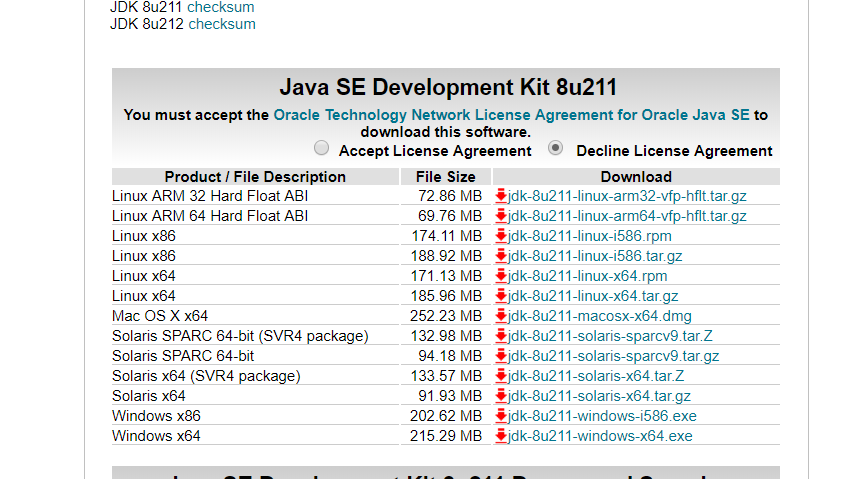Screen dimensions: 844x479
Task: Click Windows x86 description text
Action: pos(156,415)
